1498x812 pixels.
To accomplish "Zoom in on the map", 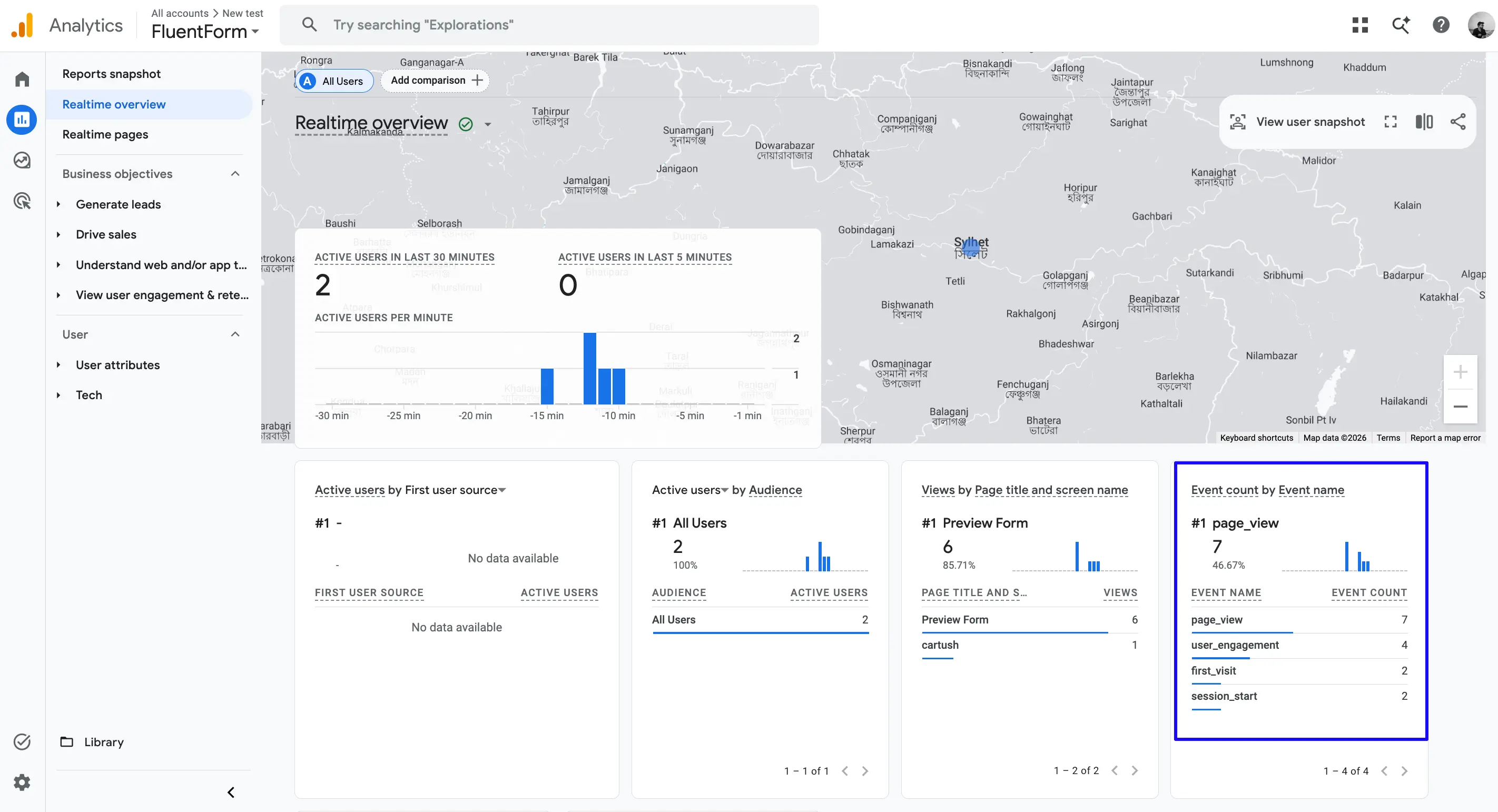I will (1460, 372).
